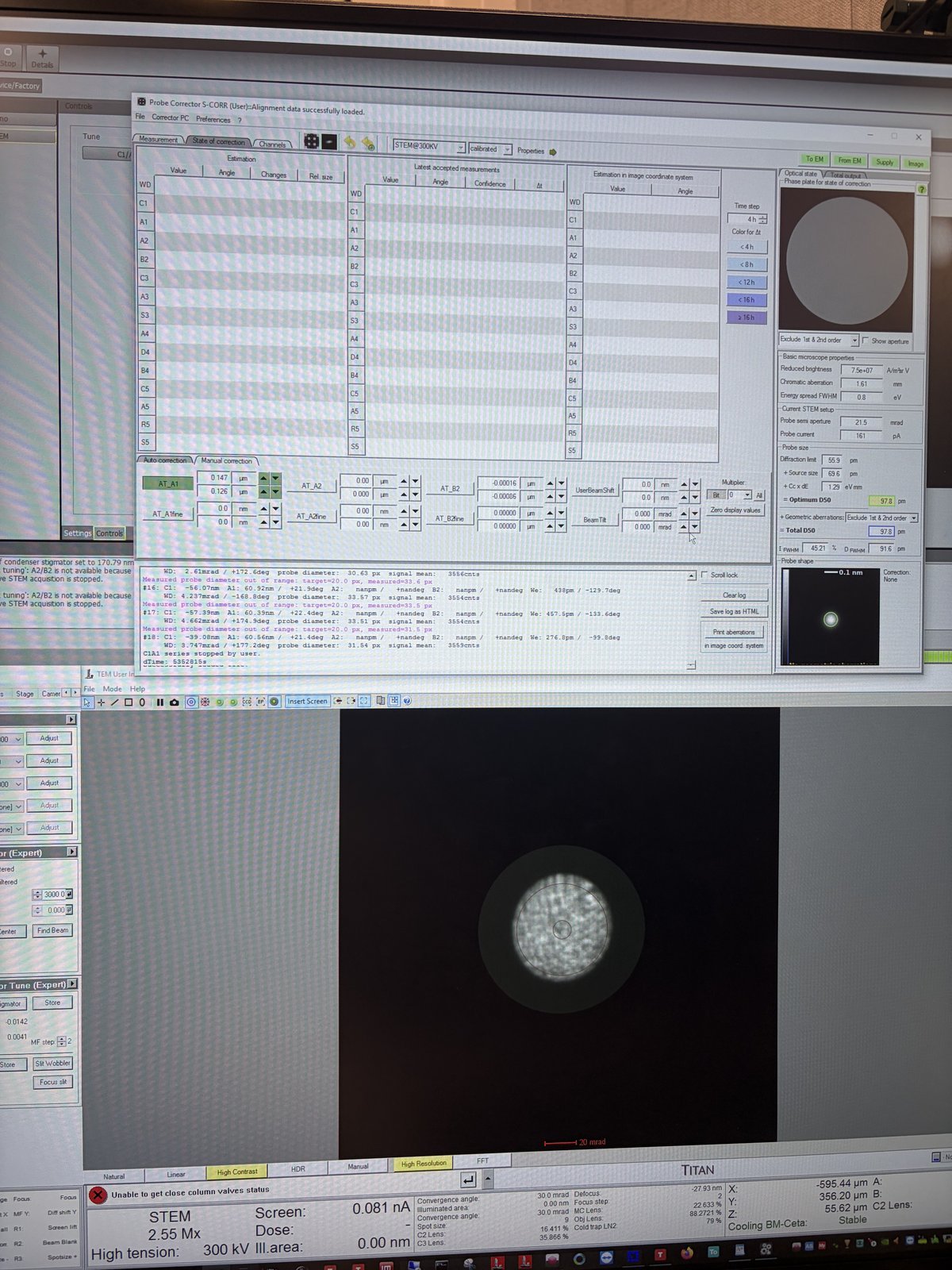Expand the small arrow button next to return icon
The image size is (952, 1270).
tap(488, 1180)
